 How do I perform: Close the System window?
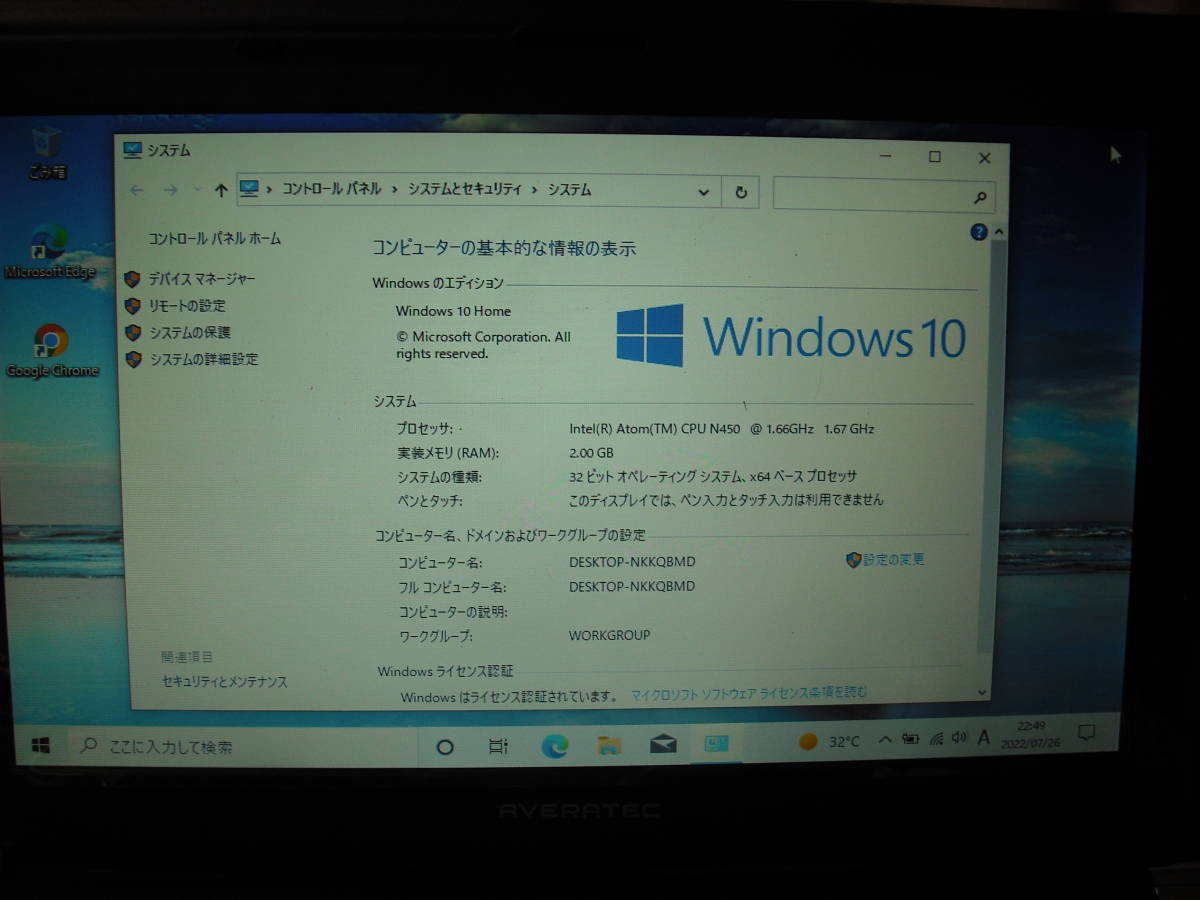click(x=984, y=158)
